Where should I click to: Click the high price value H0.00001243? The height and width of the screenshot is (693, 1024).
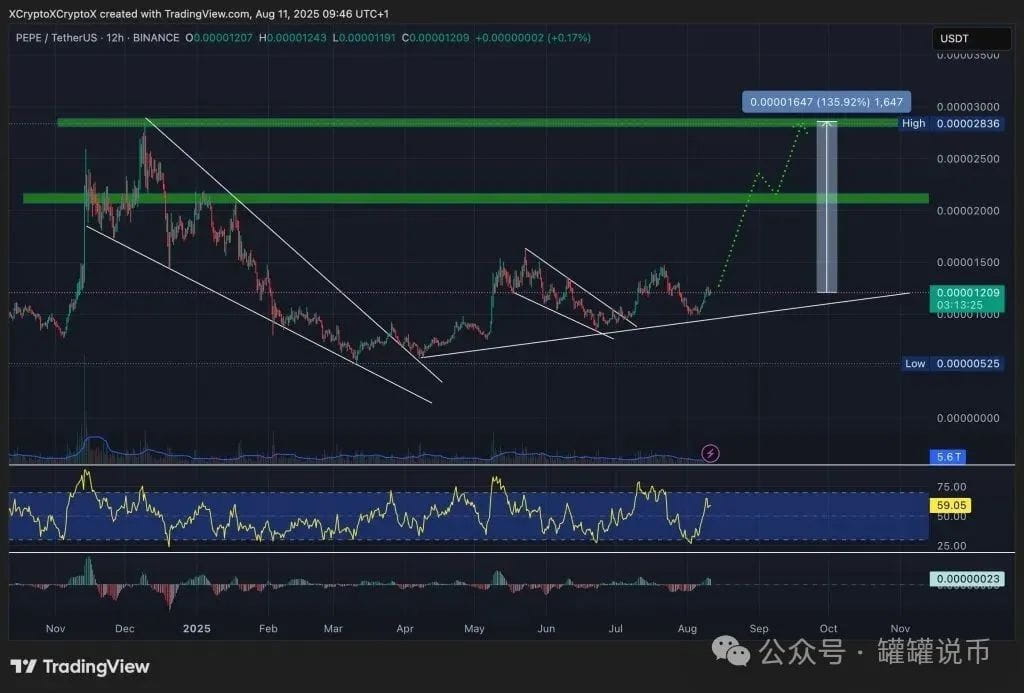coord(293,38)
